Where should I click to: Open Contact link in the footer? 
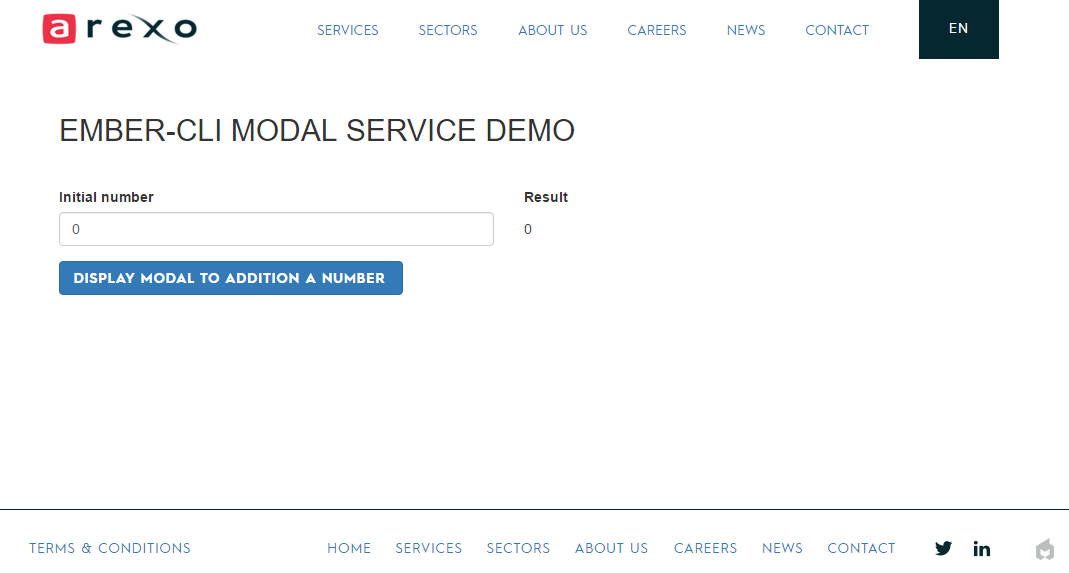point(861,548)
